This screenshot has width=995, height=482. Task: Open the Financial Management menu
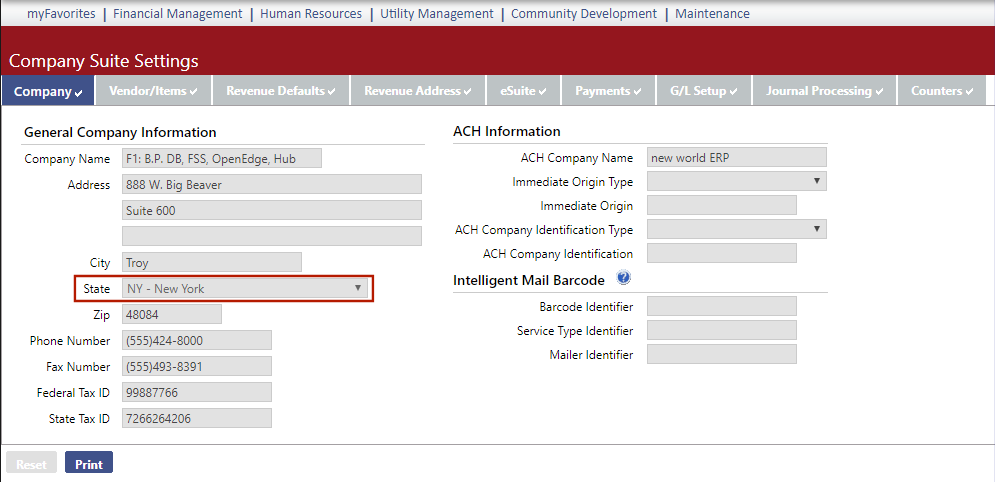click(177, 14)
